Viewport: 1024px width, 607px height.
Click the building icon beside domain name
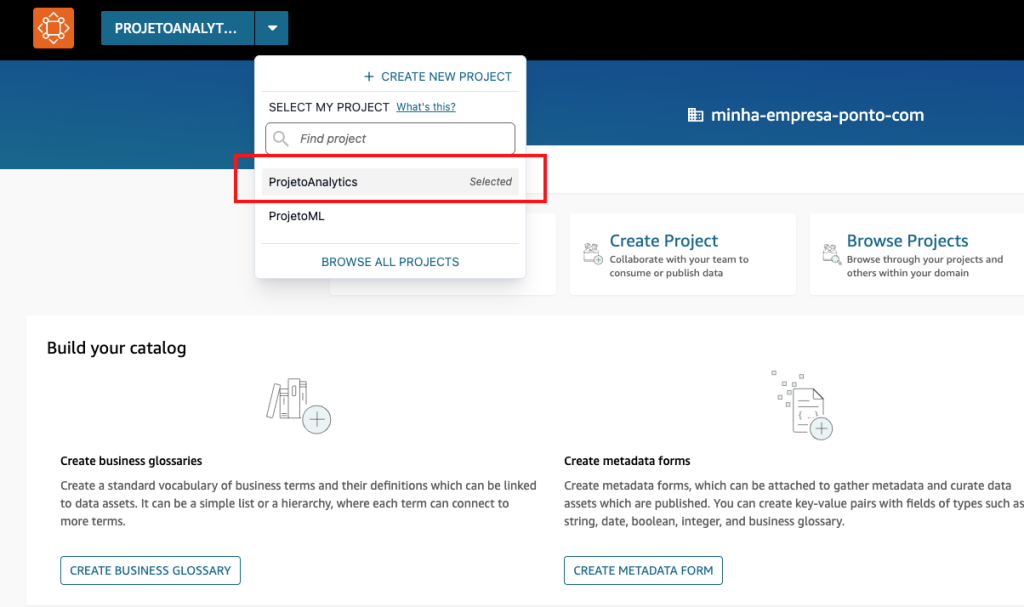(695, 115)
